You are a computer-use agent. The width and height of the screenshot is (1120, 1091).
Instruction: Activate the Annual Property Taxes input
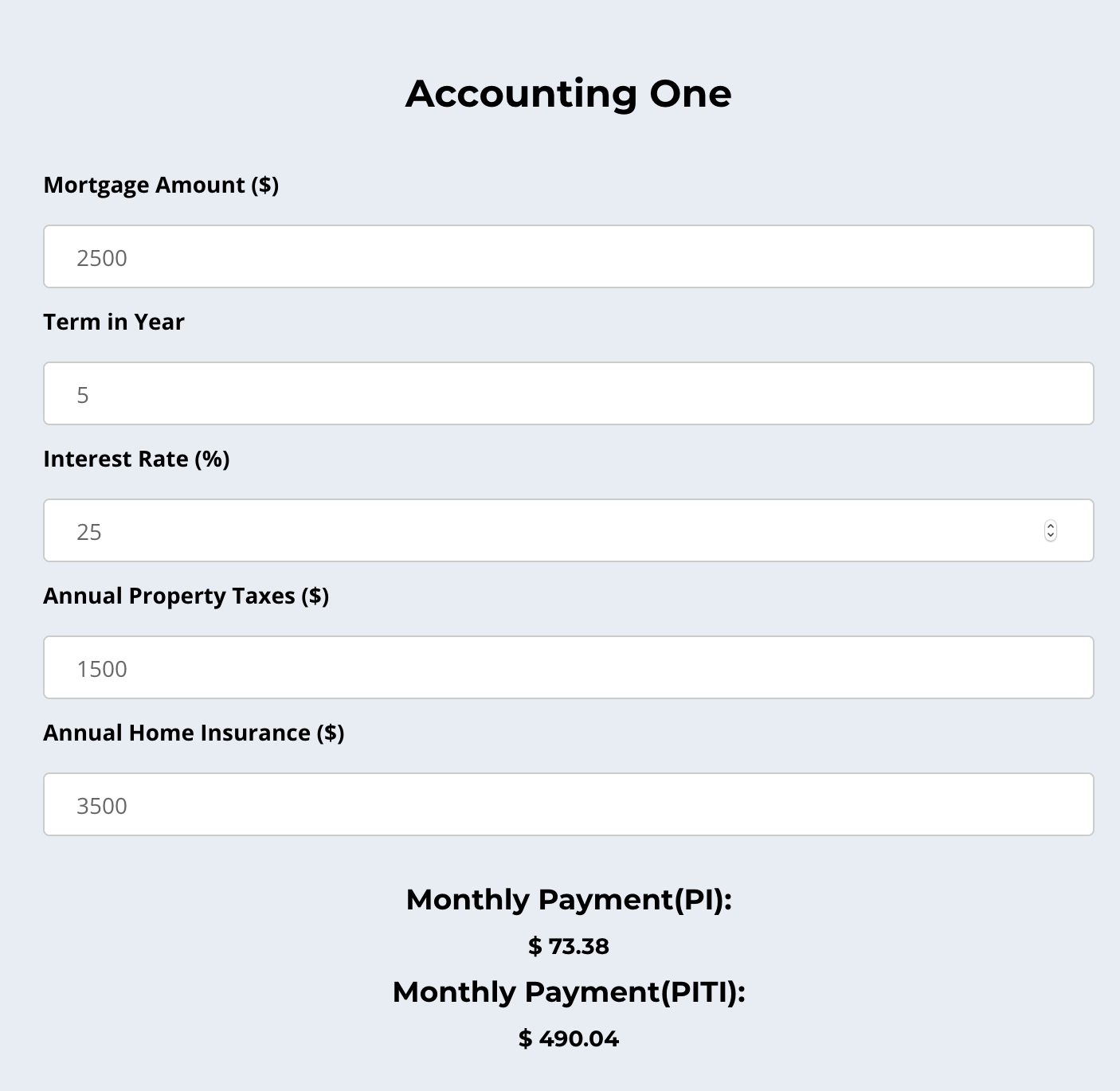(x=569, y=667)
